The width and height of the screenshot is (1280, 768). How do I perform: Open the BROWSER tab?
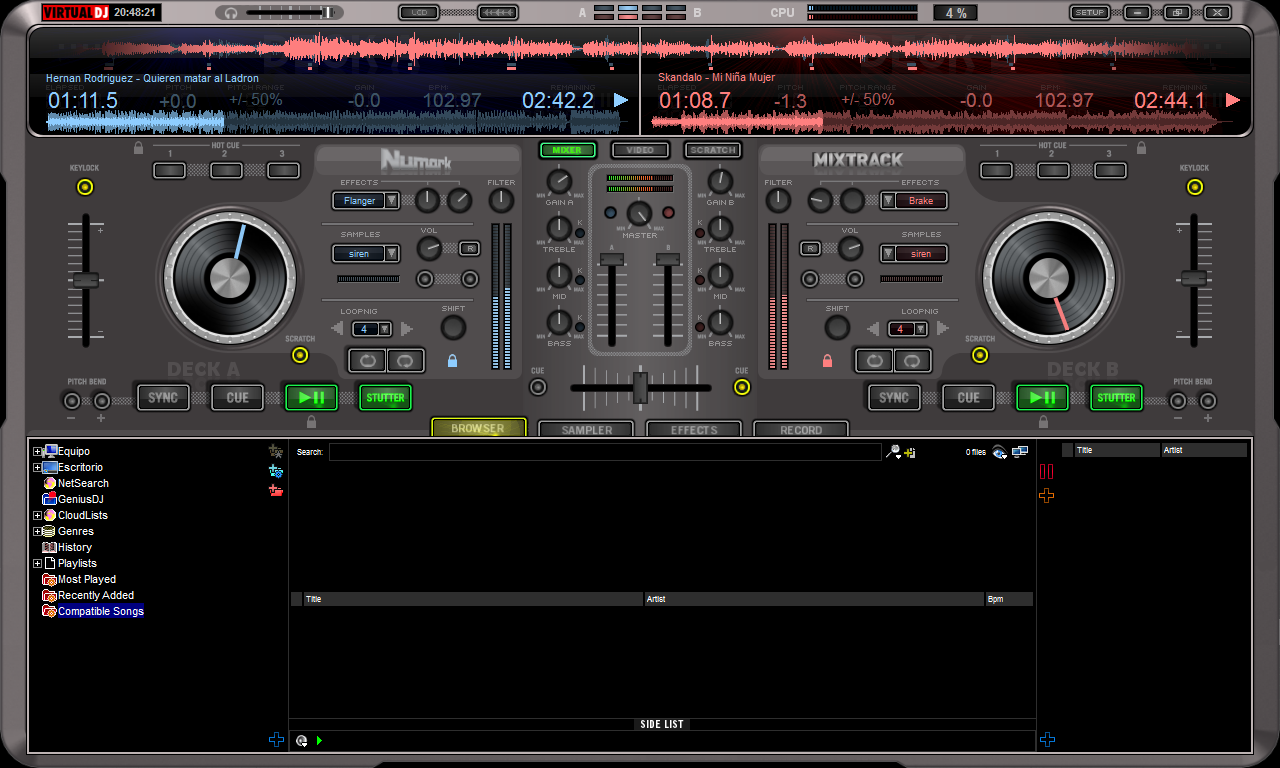pyautogui.click(x=478, y=428)
